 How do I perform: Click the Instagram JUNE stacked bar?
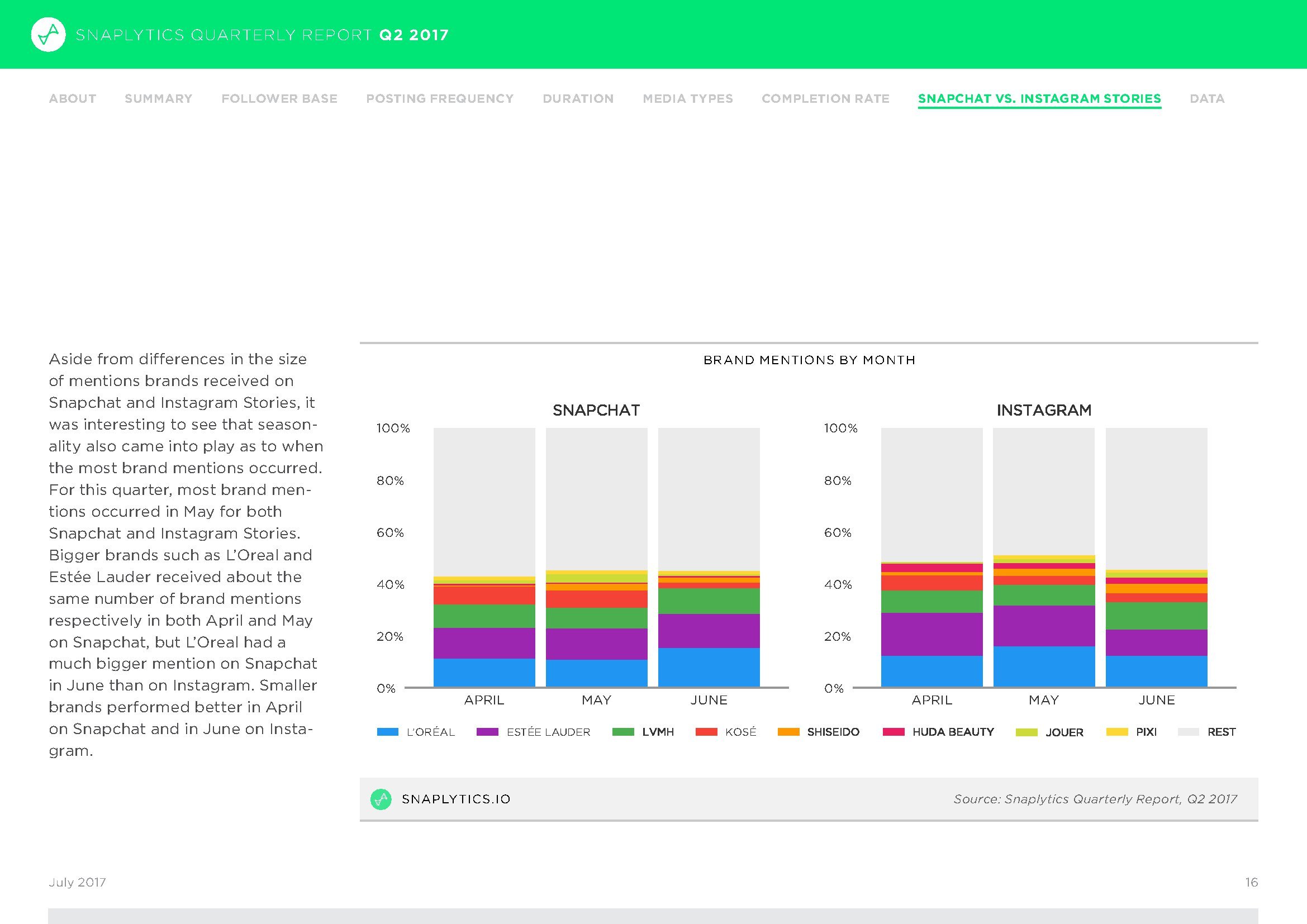tap(1156, 557)
